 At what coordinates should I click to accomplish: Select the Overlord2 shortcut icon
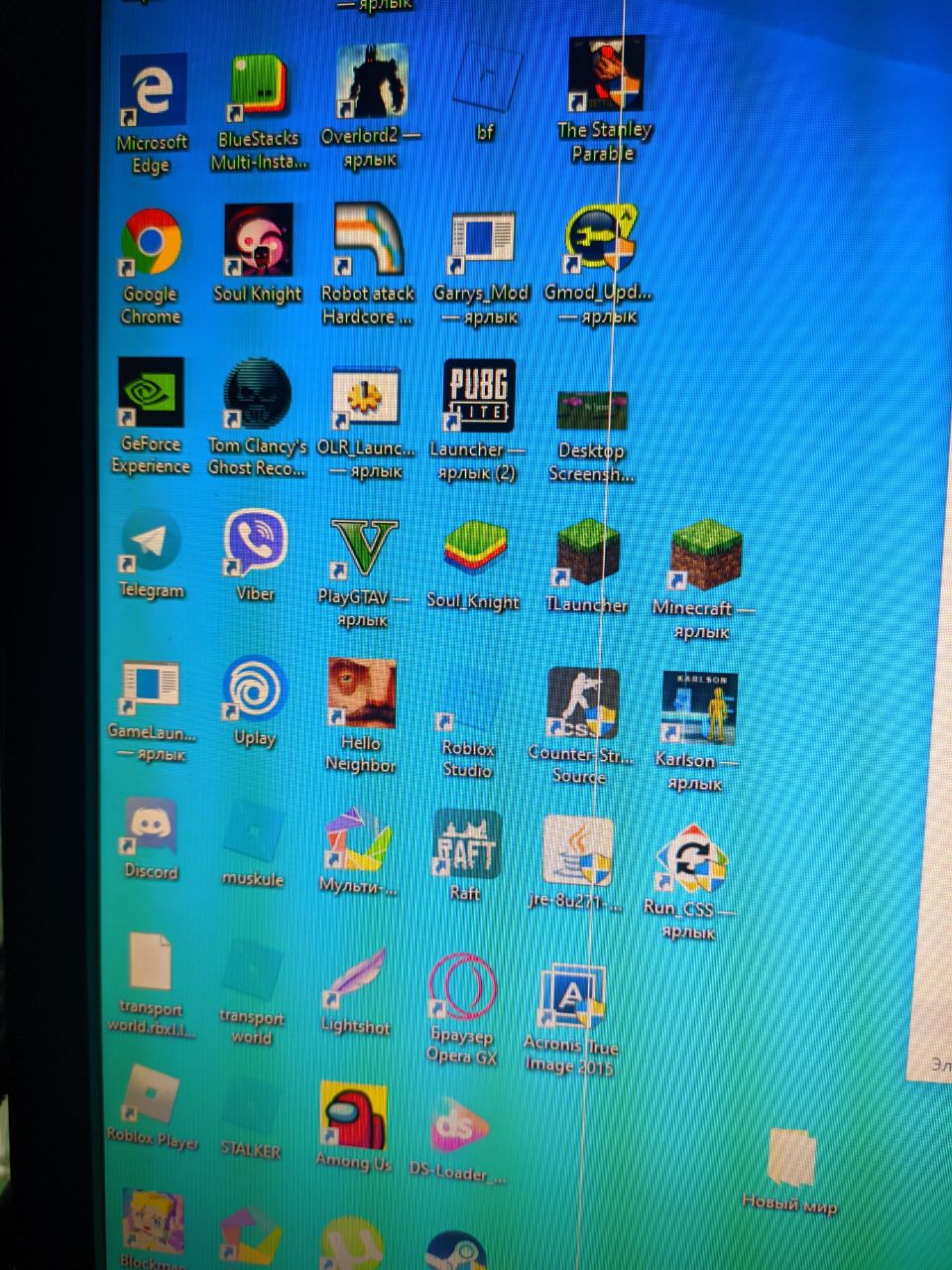[x=371, y=83]
